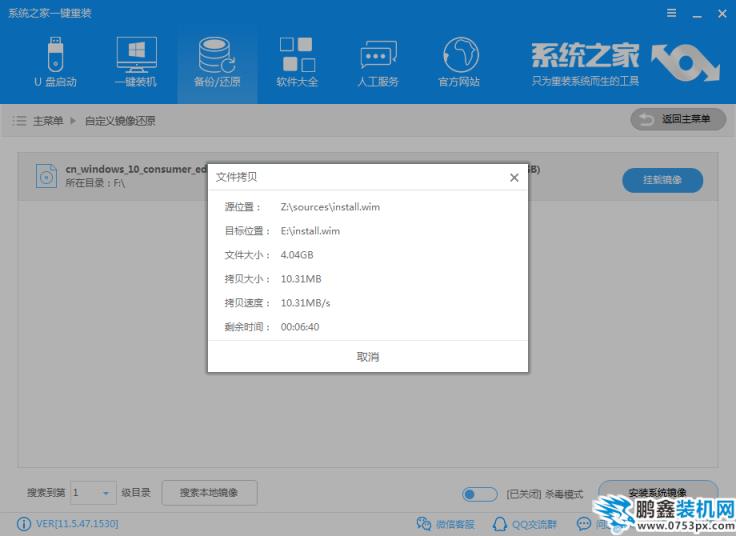Viewport: 736px width, 536px height.
Task: Click the 搜索本地镜像 button
Action: coord(209,493)
